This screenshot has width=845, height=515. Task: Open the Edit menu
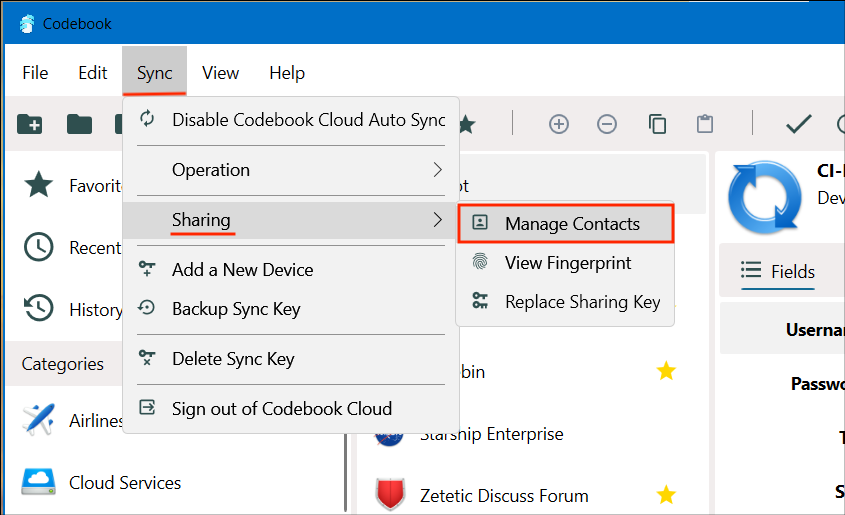[93, 73]
